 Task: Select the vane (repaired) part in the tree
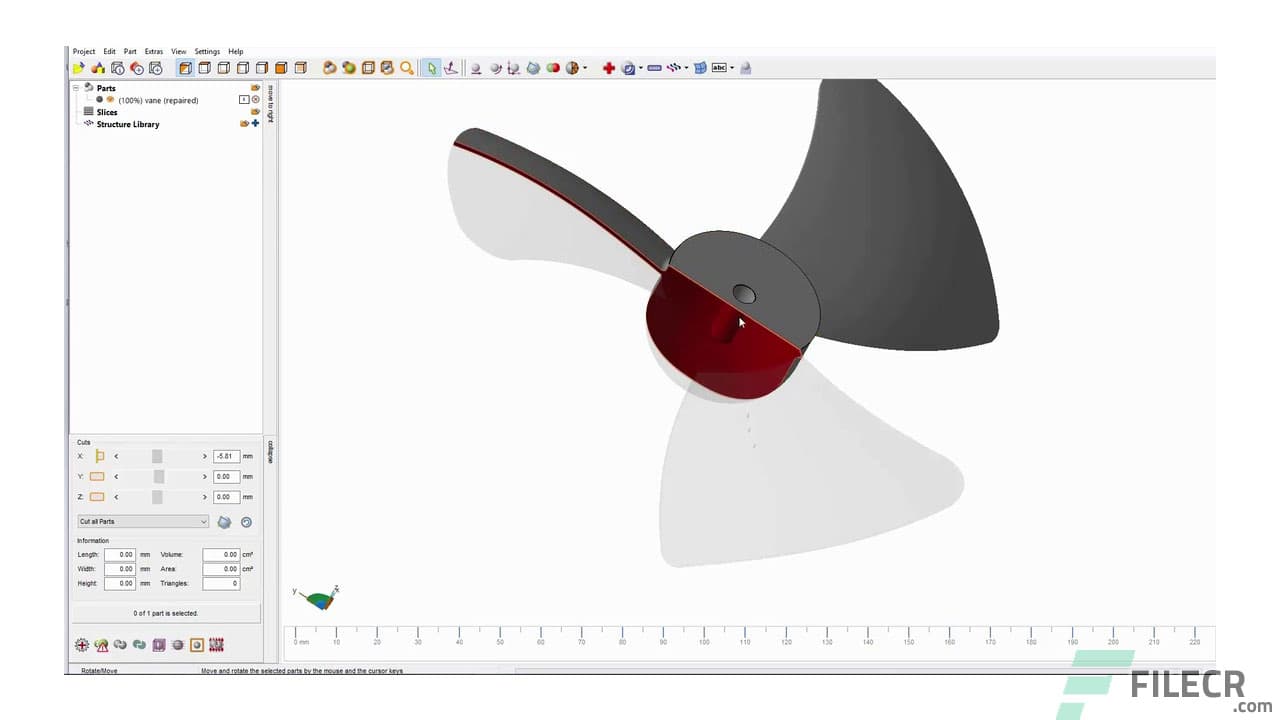[x=160, y=100]
